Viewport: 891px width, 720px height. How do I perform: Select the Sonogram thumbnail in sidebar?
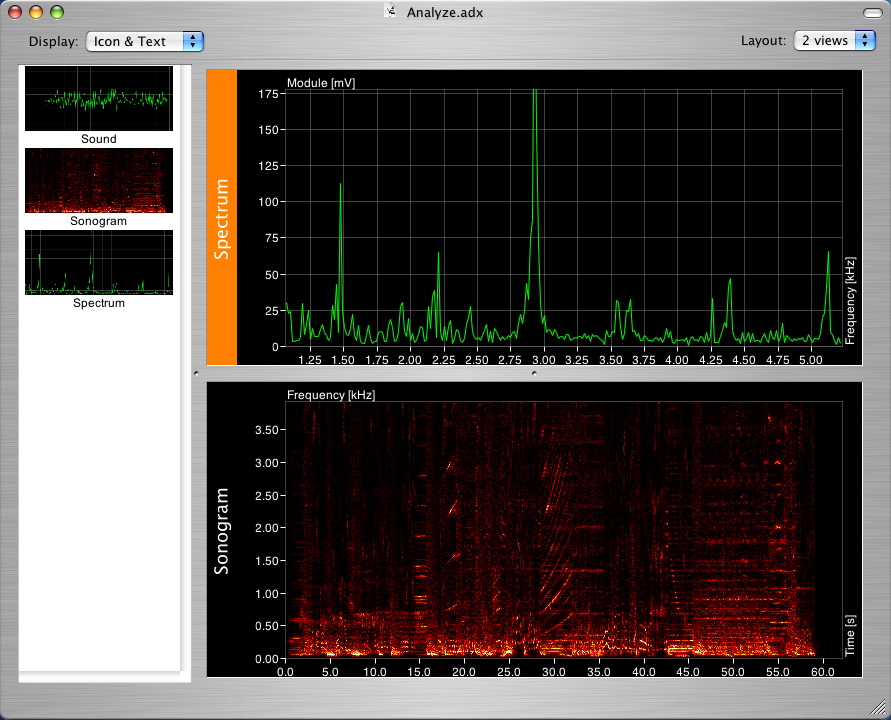(99, 181)
